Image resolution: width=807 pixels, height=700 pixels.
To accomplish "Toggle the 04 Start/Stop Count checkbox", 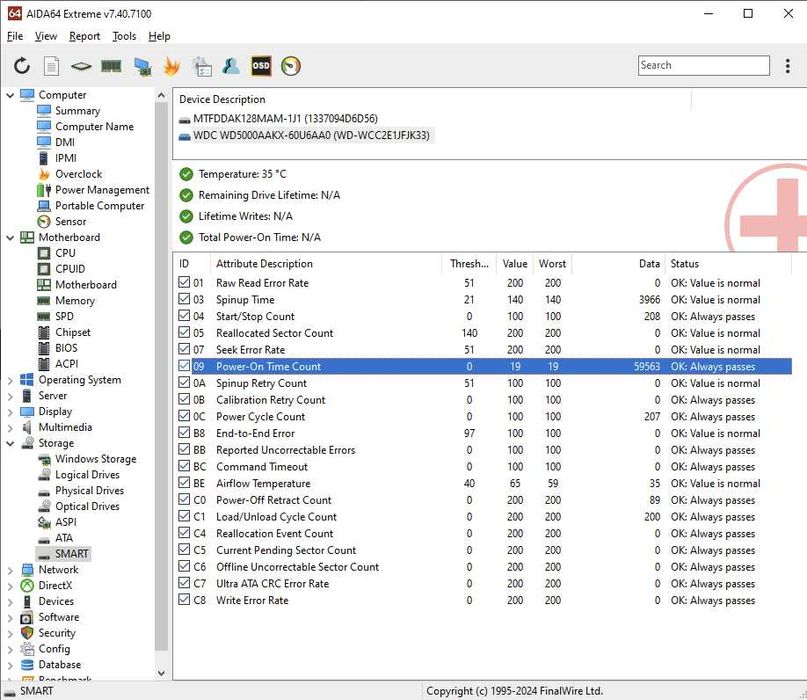I will [x=184, y=316].
